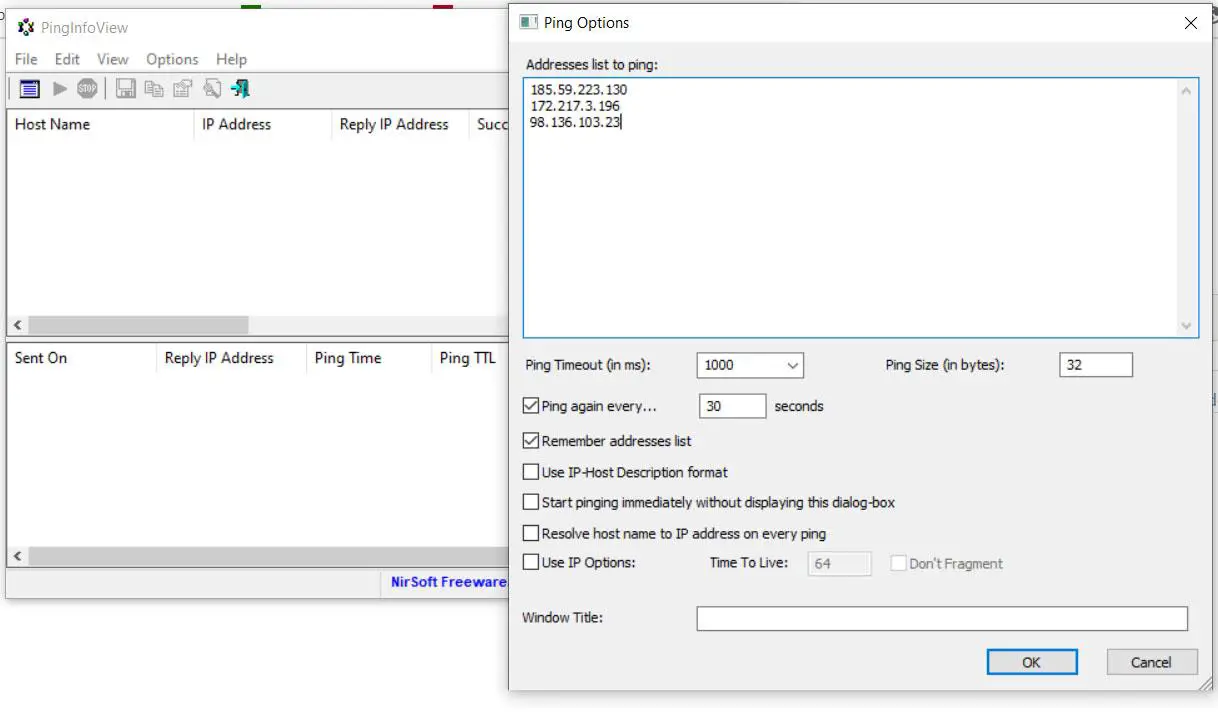Click address 98.136.103.23 in list
Image resolution: width=1218 pixels, height=714 pixels.
click(575, 123)
